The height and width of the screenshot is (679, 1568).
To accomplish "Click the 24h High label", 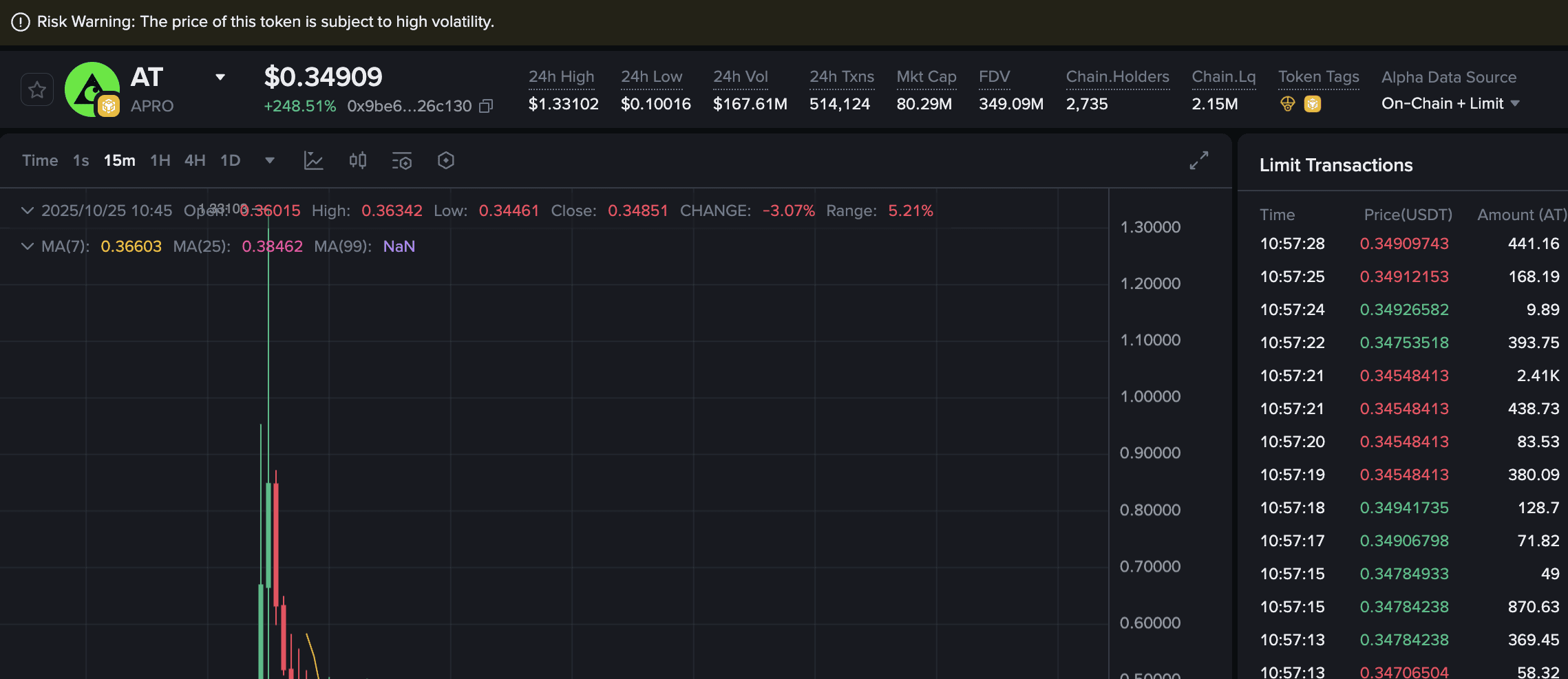I will [562, 77].
